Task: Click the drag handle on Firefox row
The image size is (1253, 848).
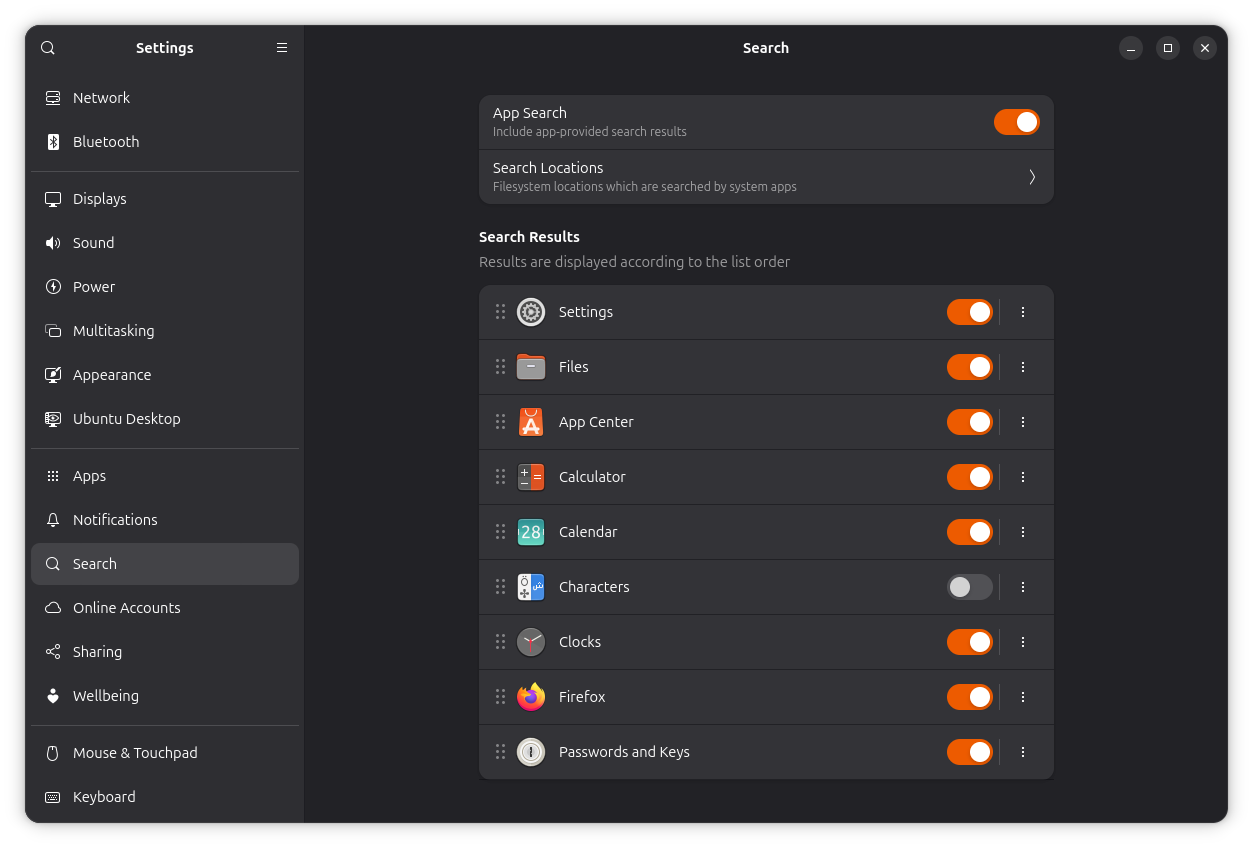Action: [500, 697]
